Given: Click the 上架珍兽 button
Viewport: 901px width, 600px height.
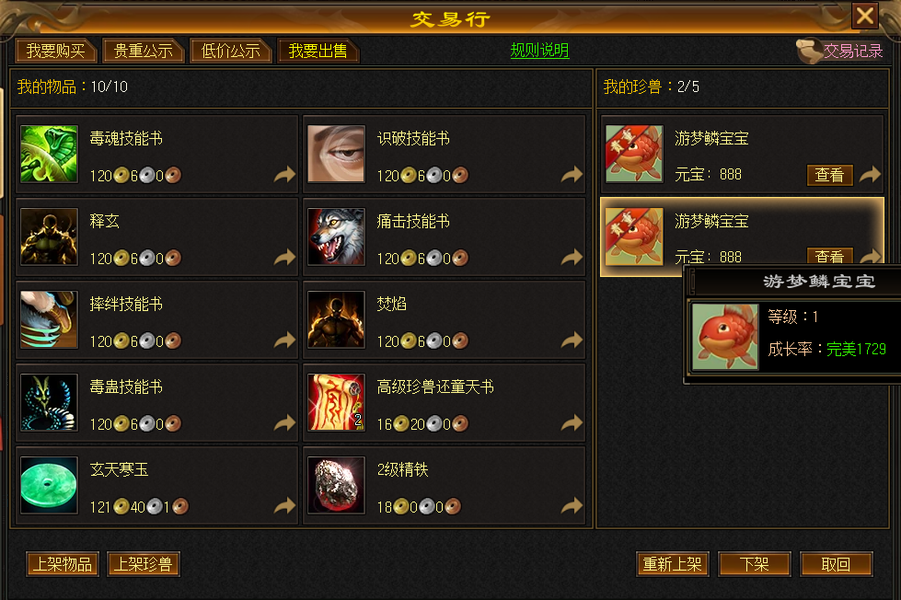Looking at the screenshot, I should [144, 564].
